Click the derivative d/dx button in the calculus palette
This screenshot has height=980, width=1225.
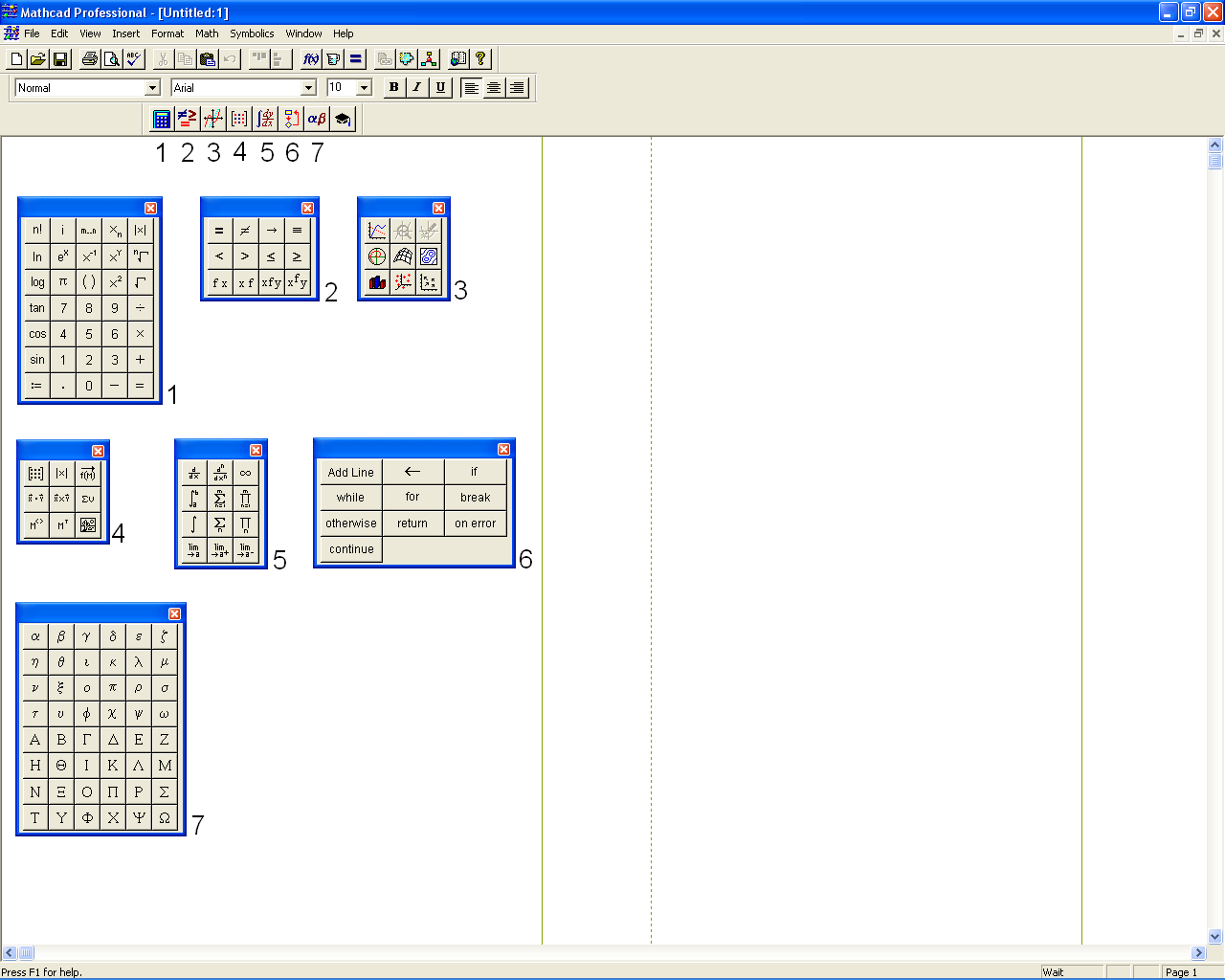(x=194, y=473)
